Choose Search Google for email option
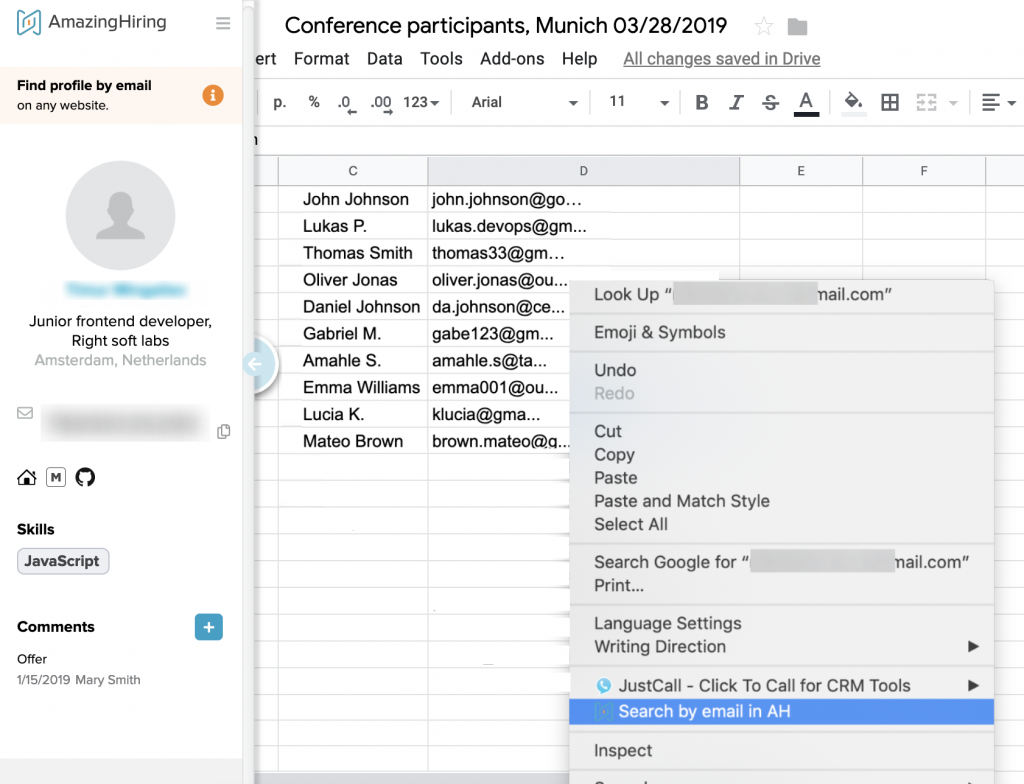 (x=781, y=562)
